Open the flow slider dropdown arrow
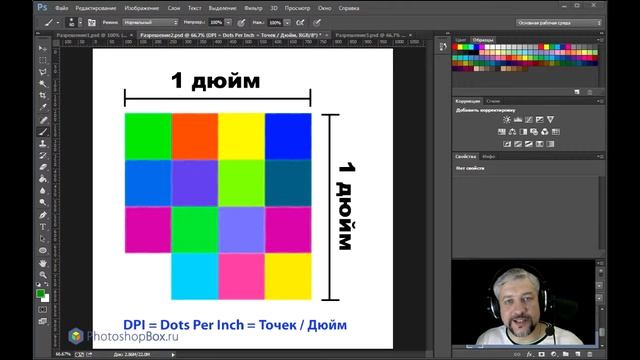 coord(287,23)
